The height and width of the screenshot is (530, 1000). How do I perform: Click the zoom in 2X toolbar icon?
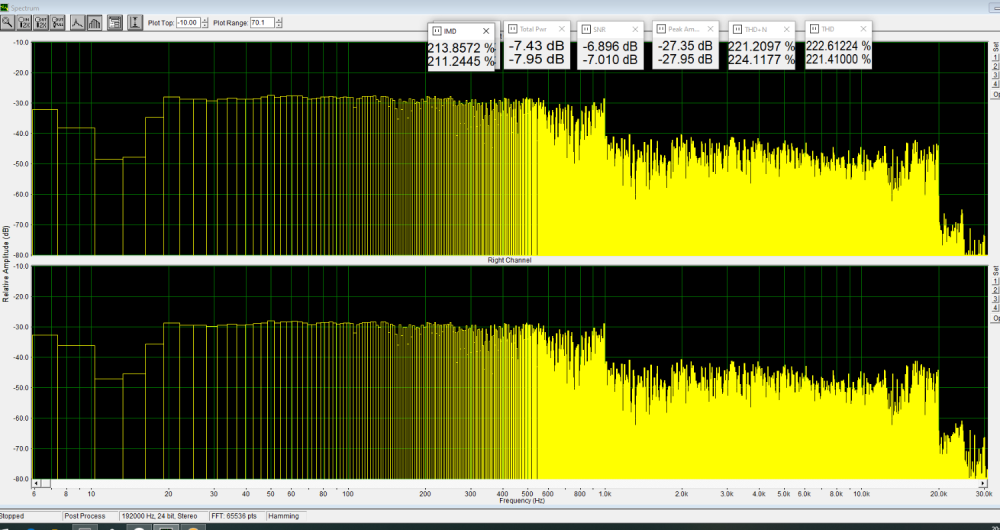25,21
